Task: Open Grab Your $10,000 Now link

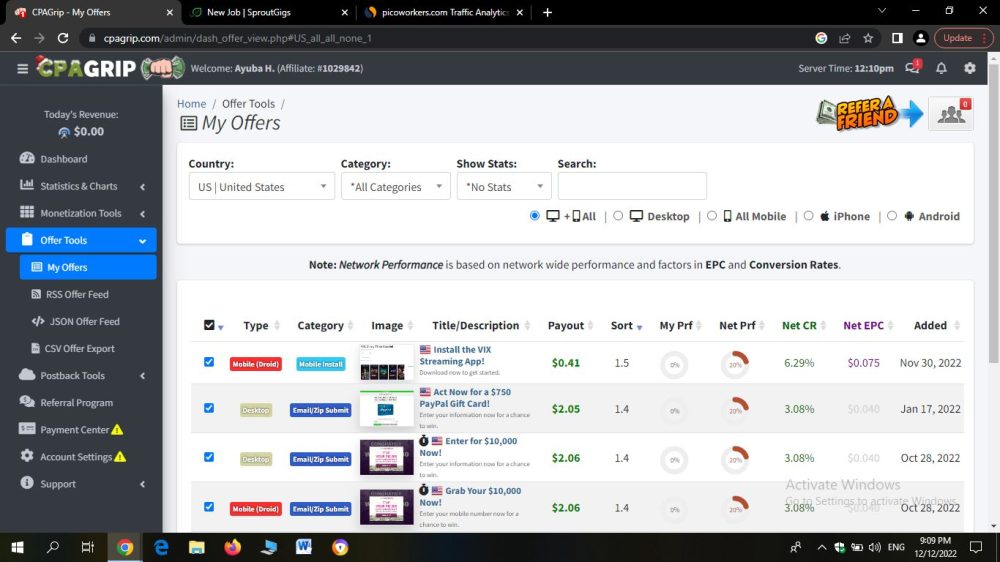Action: [470, 496]
